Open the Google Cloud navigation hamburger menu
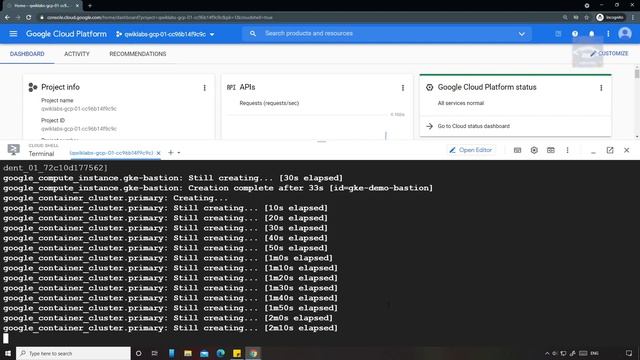 point(13,34)
